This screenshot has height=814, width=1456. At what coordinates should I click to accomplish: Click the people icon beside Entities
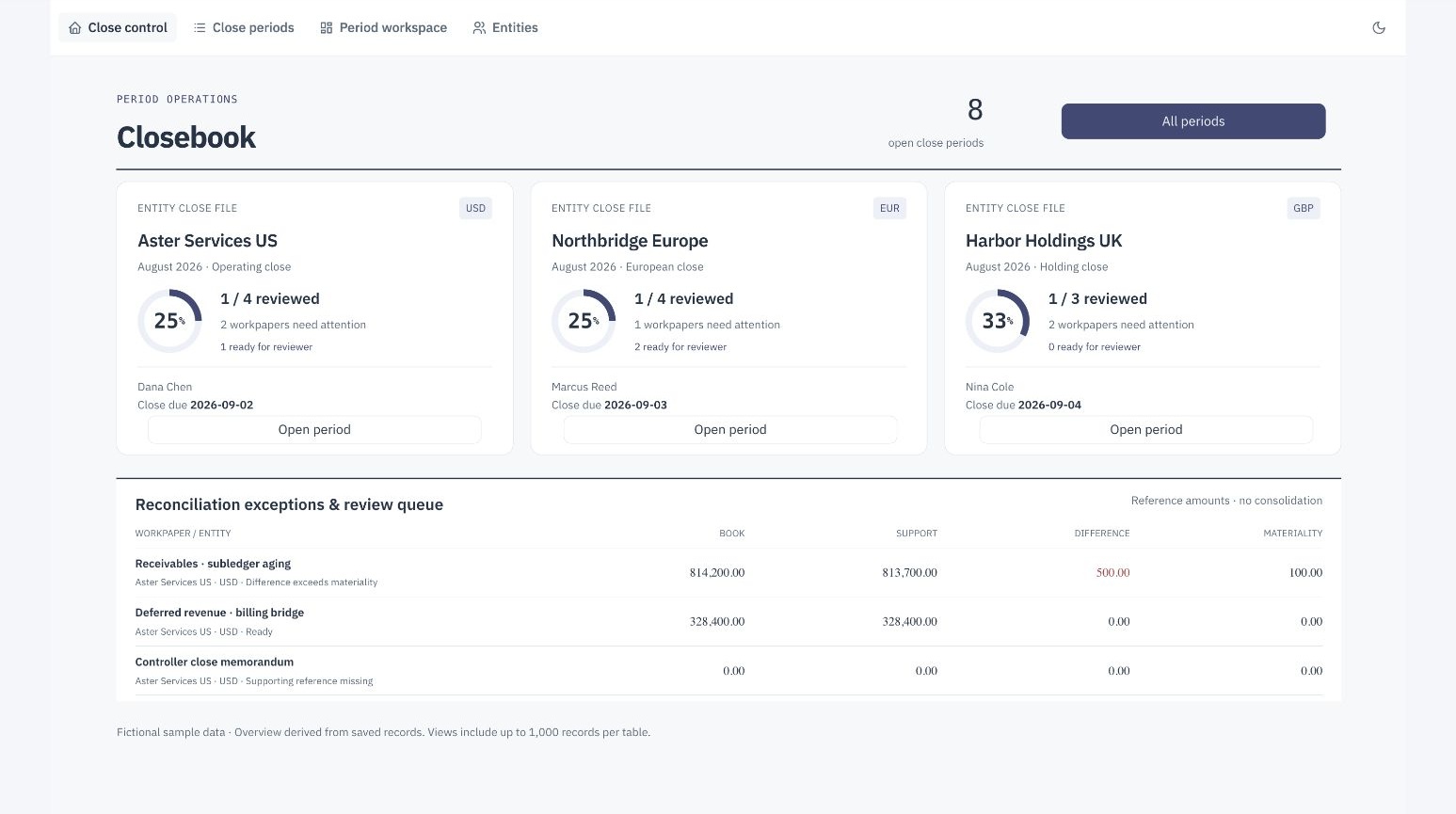click(x=479, y=28)
